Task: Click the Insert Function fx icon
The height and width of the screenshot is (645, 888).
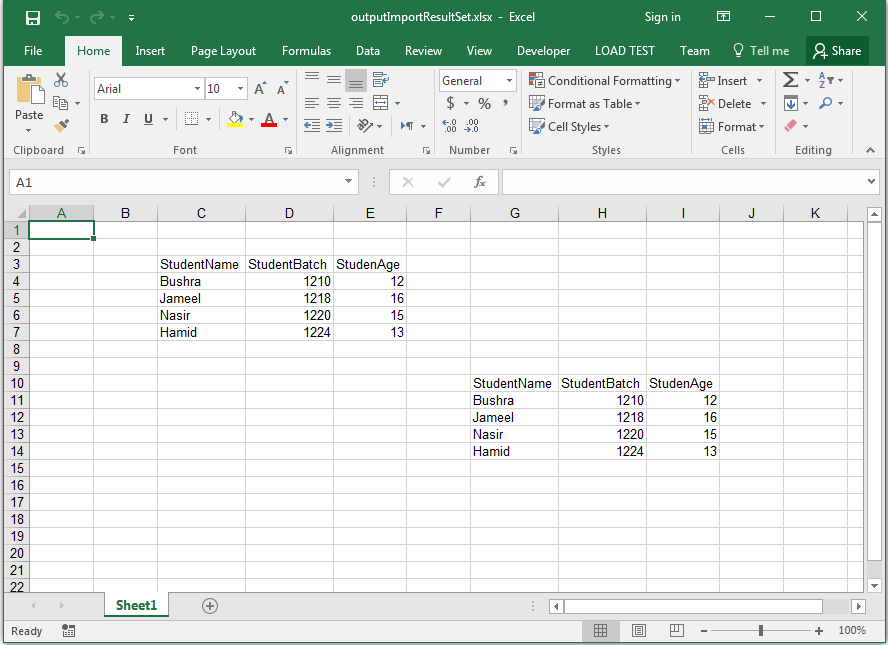Action: click(480, 182)
